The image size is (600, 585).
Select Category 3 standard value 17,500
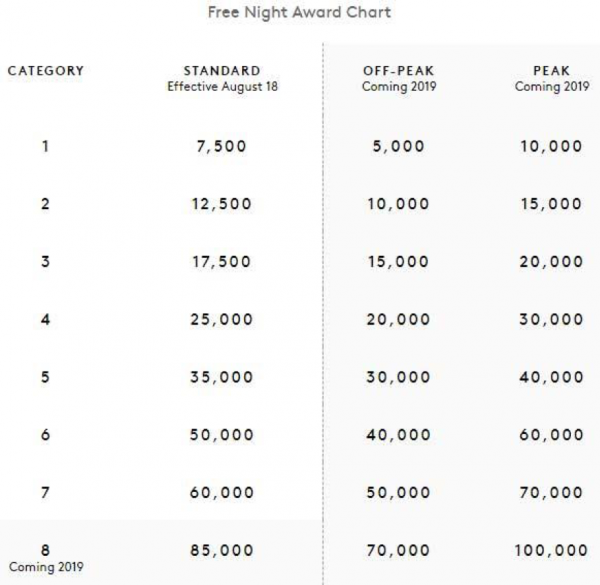222,262
